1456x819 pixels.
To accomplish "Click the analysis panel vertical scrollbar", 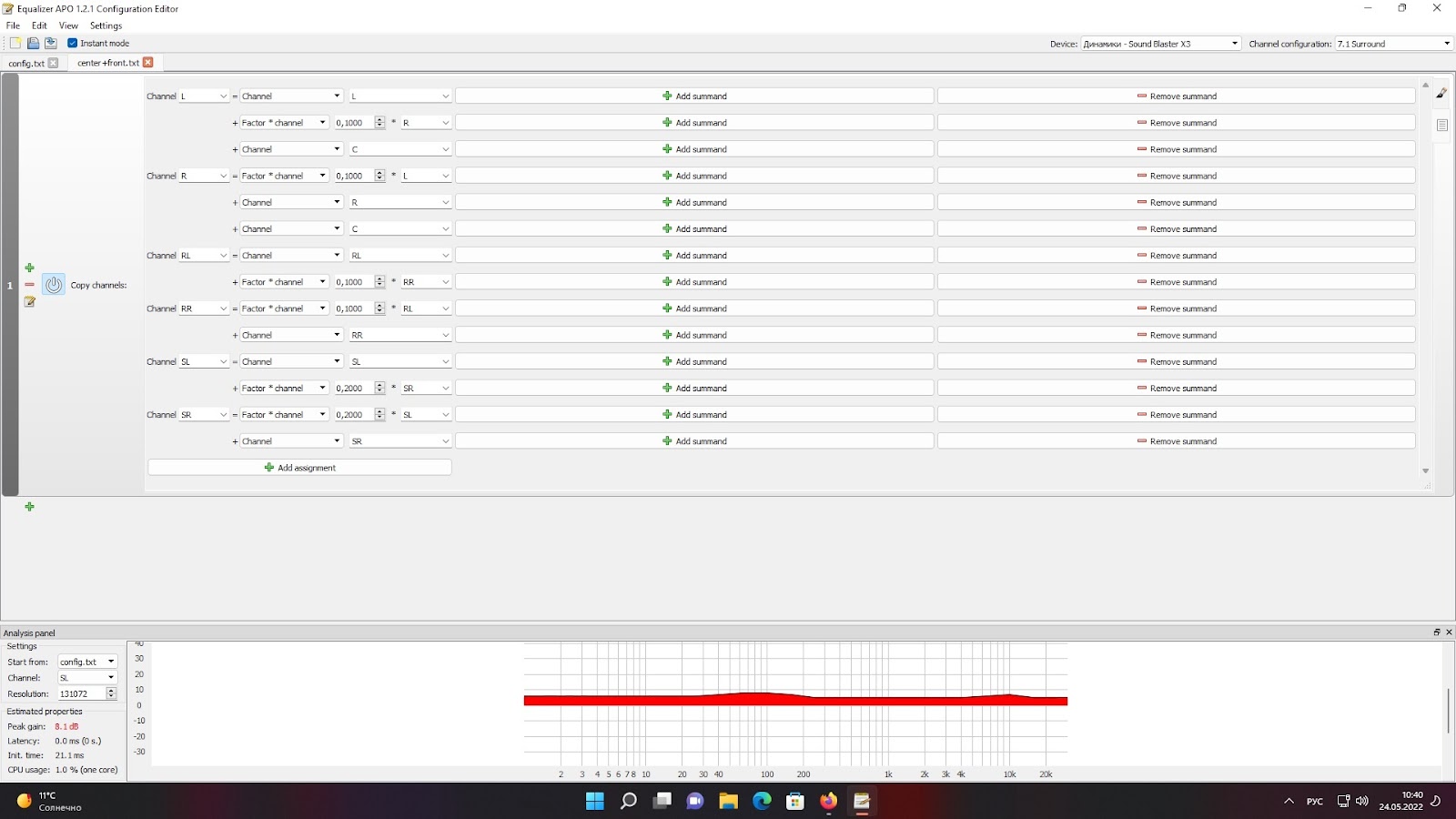I will tap(1448, 711).
